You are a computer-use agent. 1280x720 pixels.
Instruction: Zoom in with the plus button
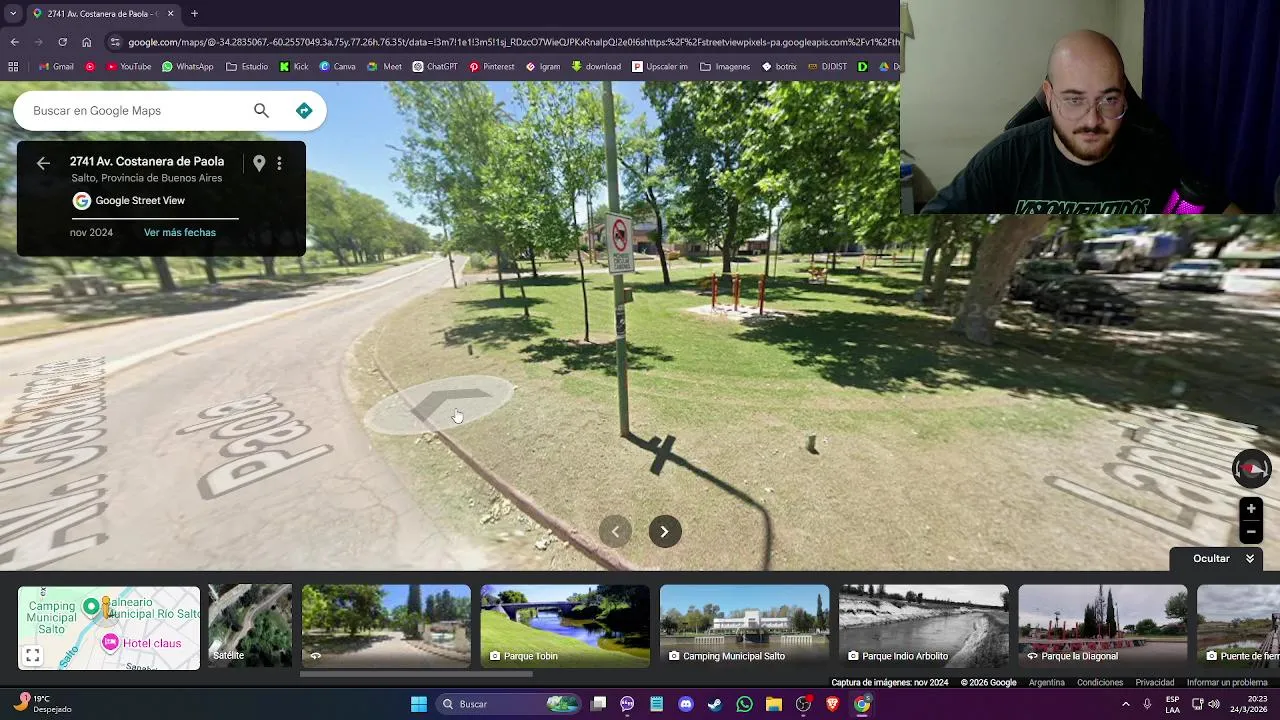click(x=1251, y=509)
